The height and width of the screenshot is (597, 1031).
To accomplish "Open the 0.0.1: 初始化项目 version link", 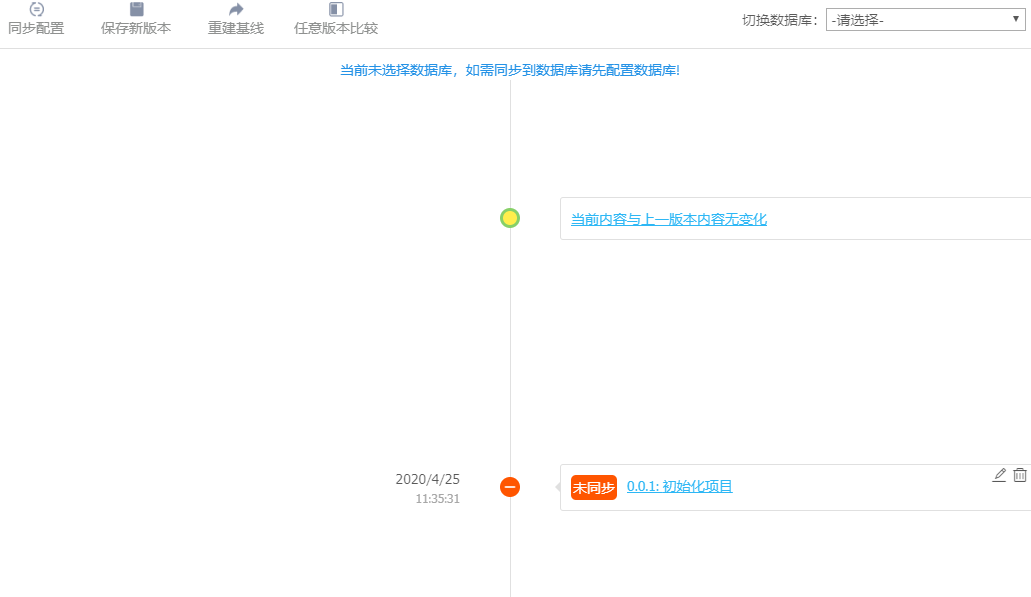I will 679,487.
